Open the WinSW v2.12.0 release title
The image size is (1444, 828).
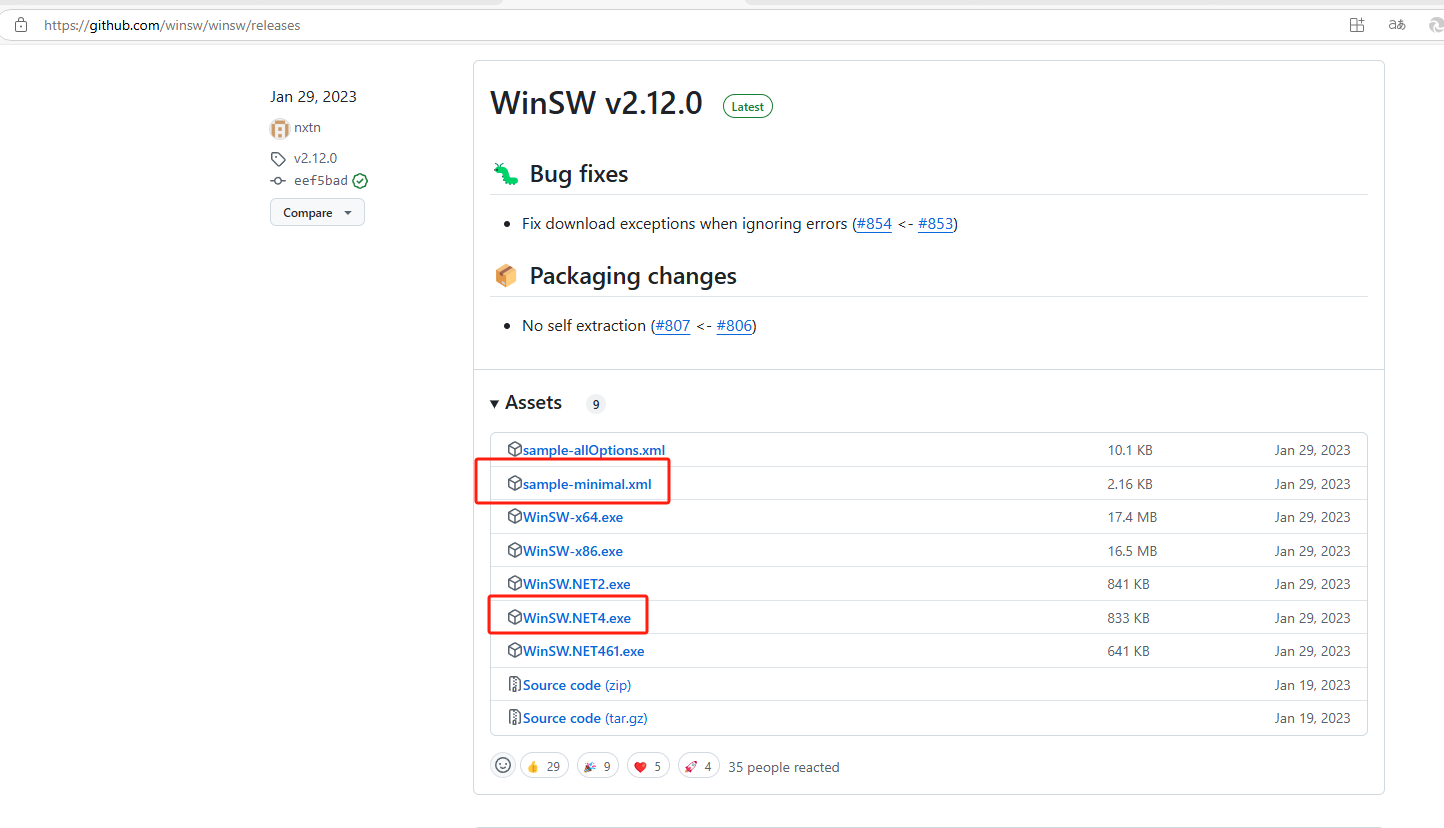tap(596, 103)
